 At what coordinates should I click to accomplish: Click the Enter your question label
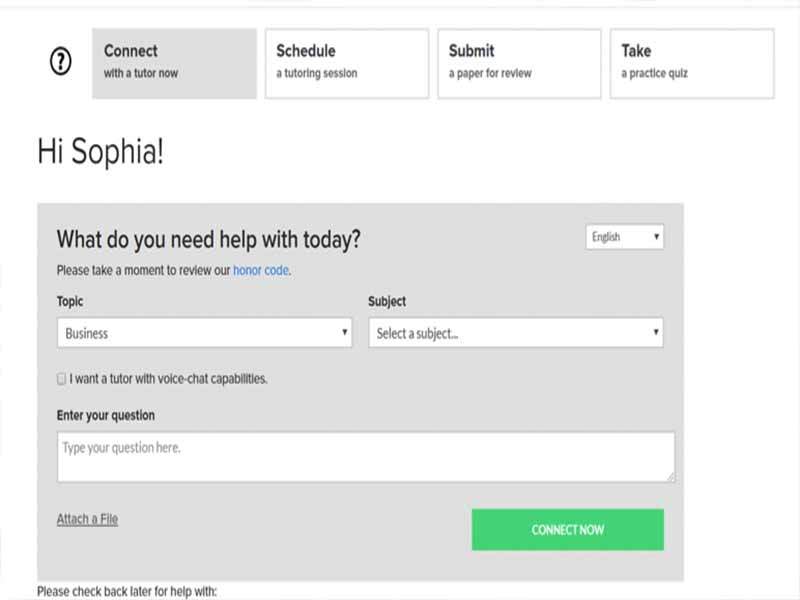click(x=106, y=415)
